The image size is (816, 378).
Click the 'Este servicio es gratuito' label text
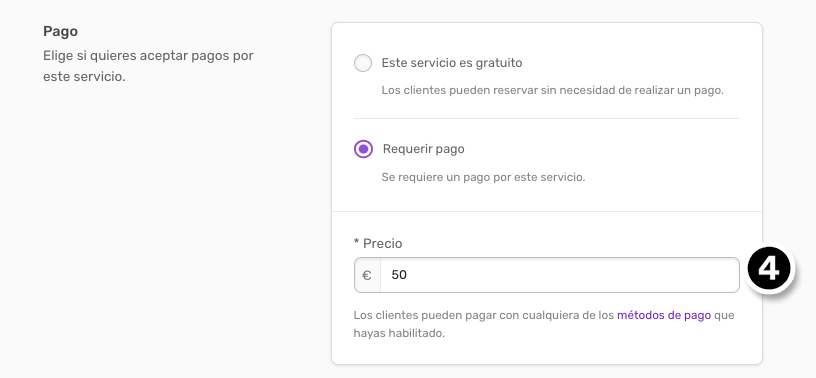pyautogui.click(x=452, y=63)
